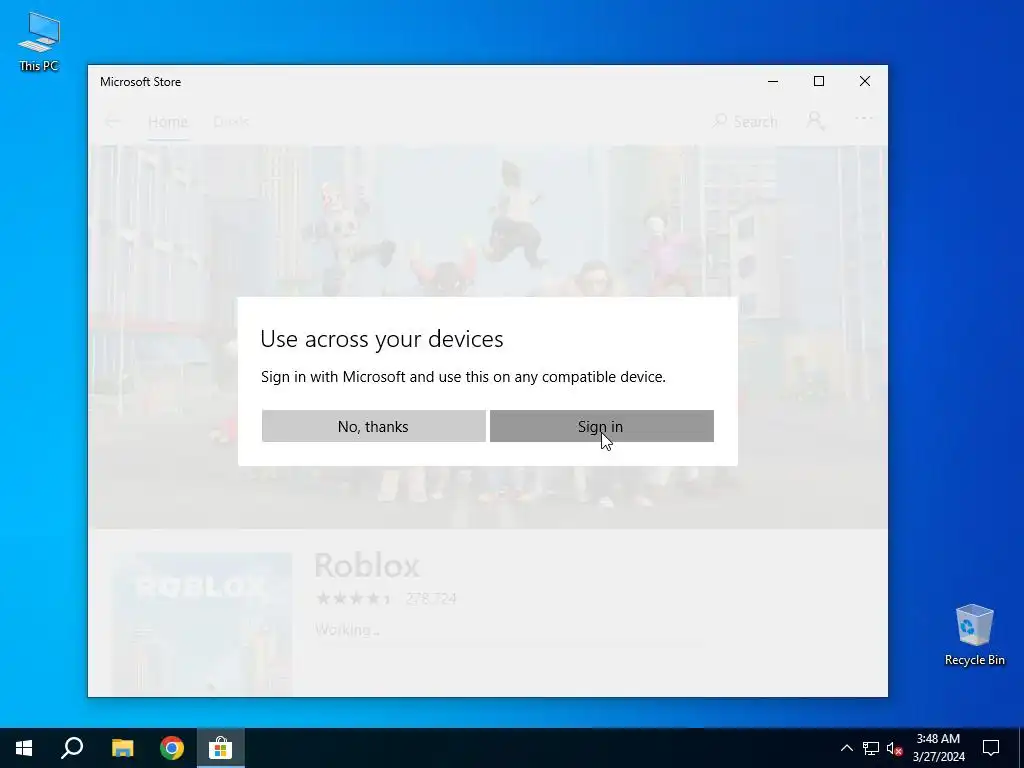1024x768 pixels.
Task: Switch to the Home tab in Store
Action: click(168, 122)
